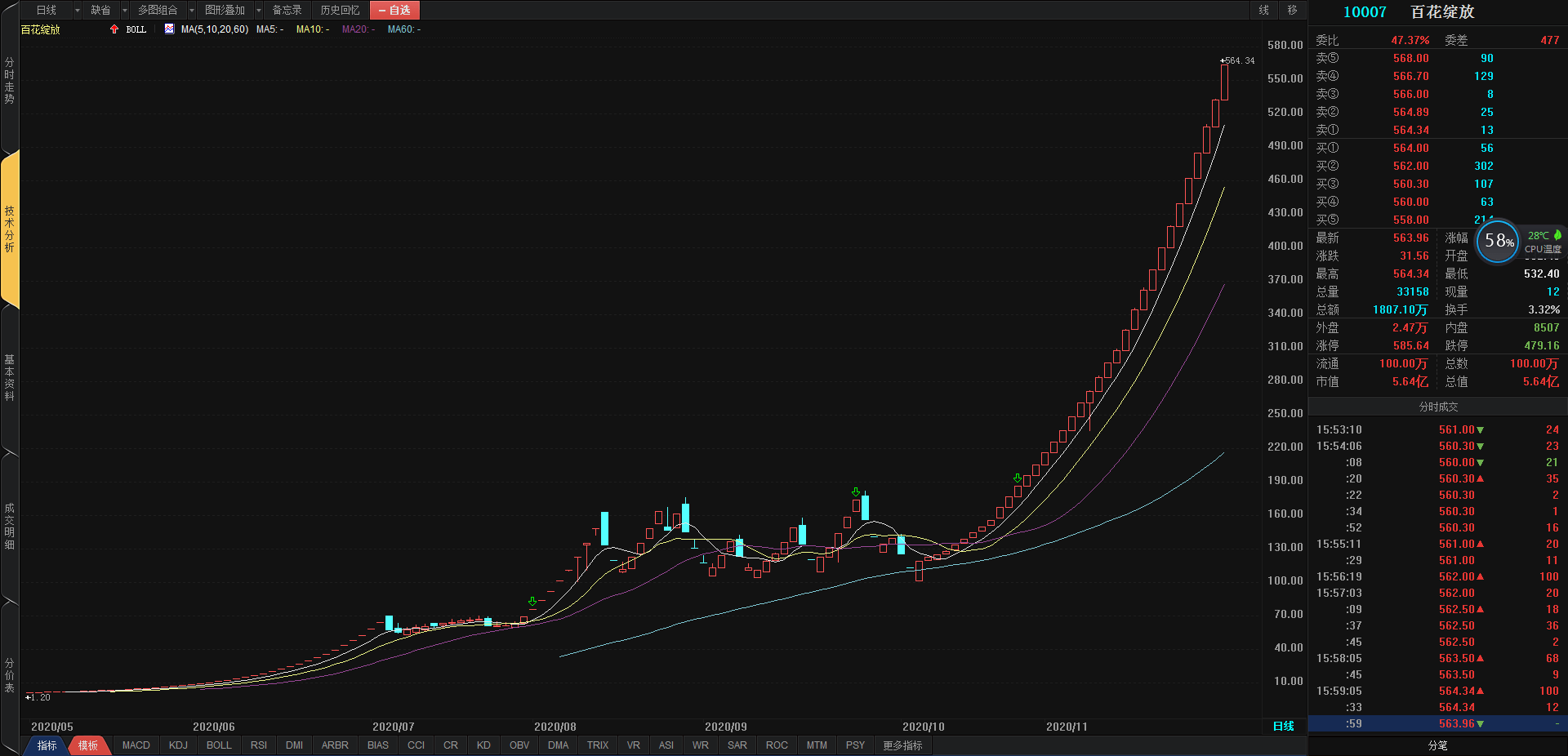Toggle the BIAS indicator
Viewport: 1568px width, 756px height.
coord(378,745)
